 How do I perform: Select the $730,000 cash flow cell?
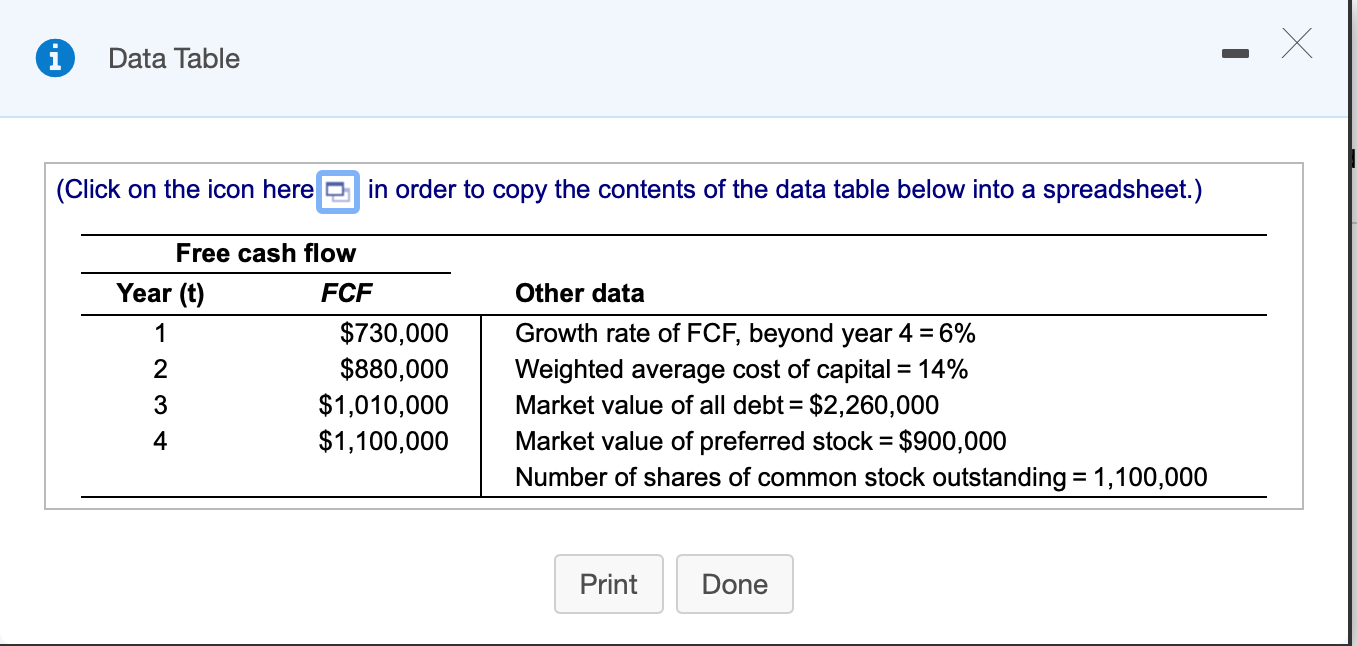[x=394, y=333]
